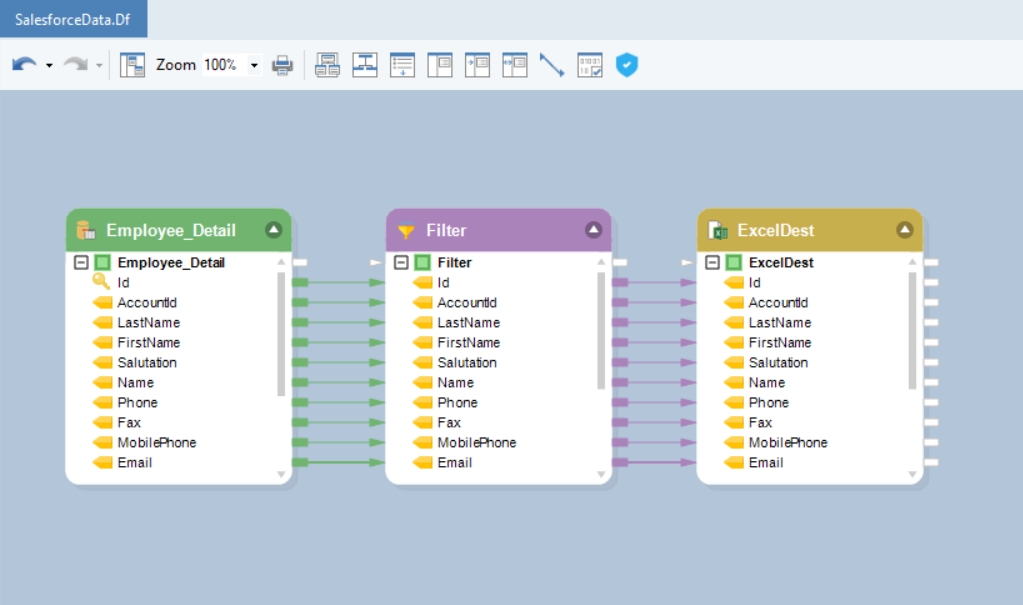The width and height of the screenshot is (1023, 605).
Task: Click the link connector line tool icon
Action: point(552,65)
